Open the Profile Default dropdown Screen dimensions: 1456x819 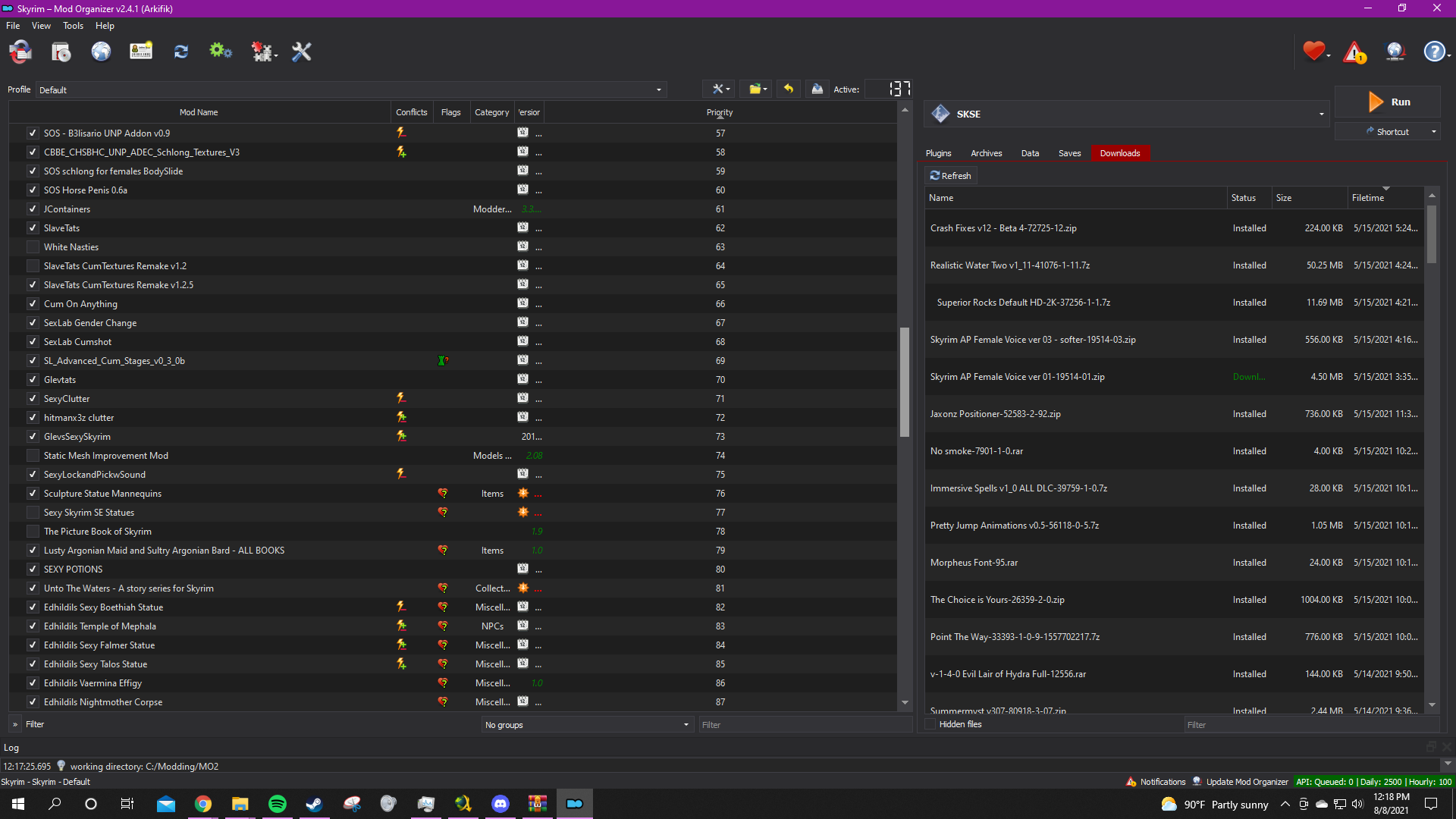pyautogui.click(x=351, y=89)
